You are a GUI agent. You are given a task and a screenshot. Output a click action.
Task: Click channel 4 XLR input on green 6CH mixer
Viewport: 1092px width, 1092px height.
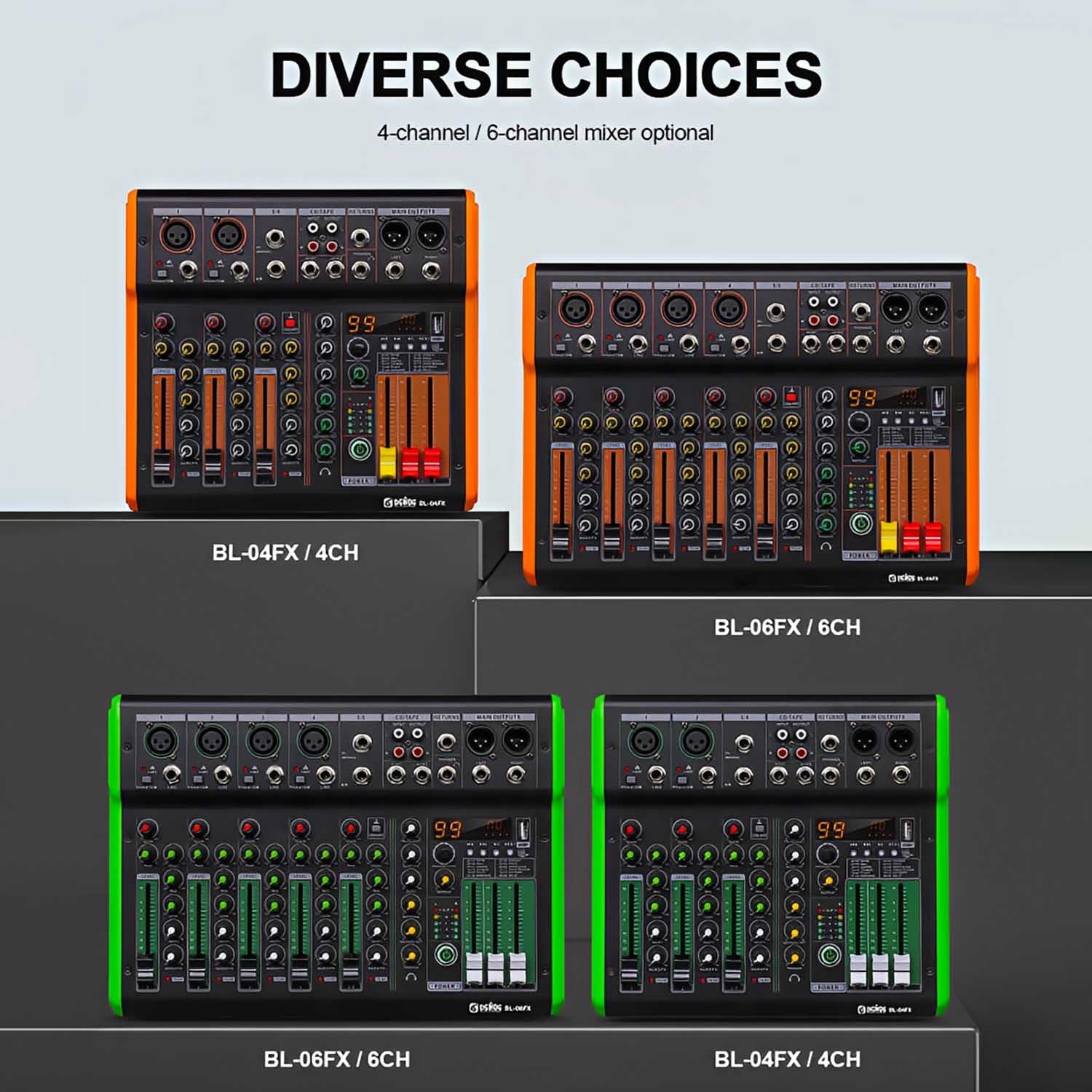(x=314, y=741)
